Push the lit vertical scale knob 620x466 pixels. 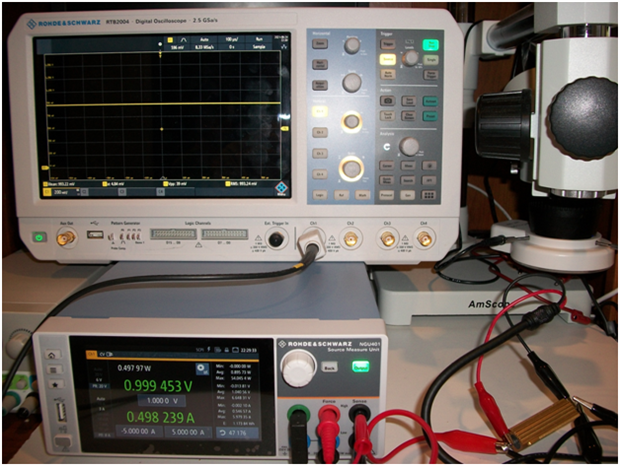[x=351, y=169]
